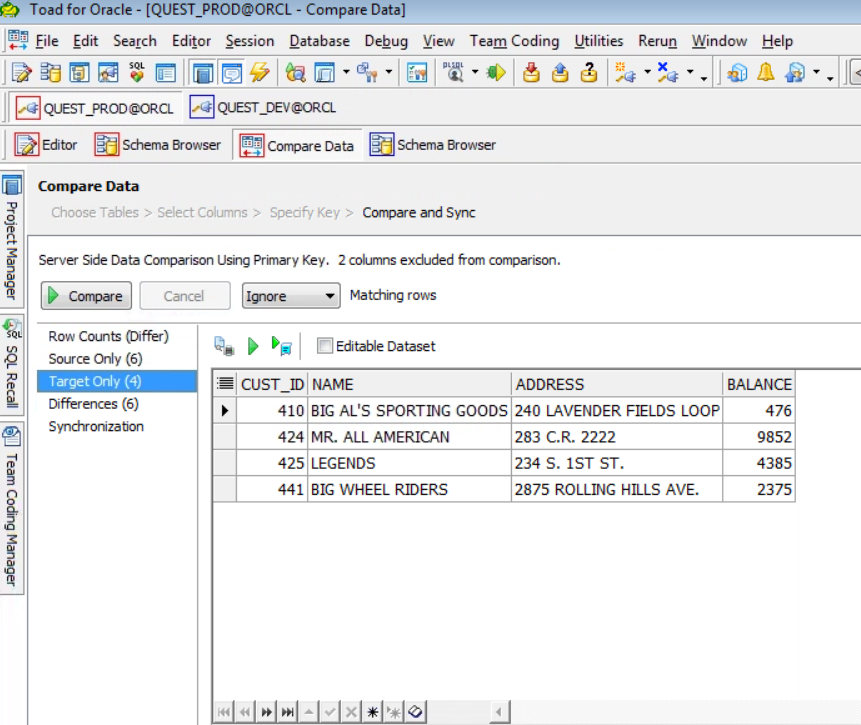The width and height of the screenshot is (861, 725).
Task: Select Differences (6) in the results list
Action: [93, 404]
